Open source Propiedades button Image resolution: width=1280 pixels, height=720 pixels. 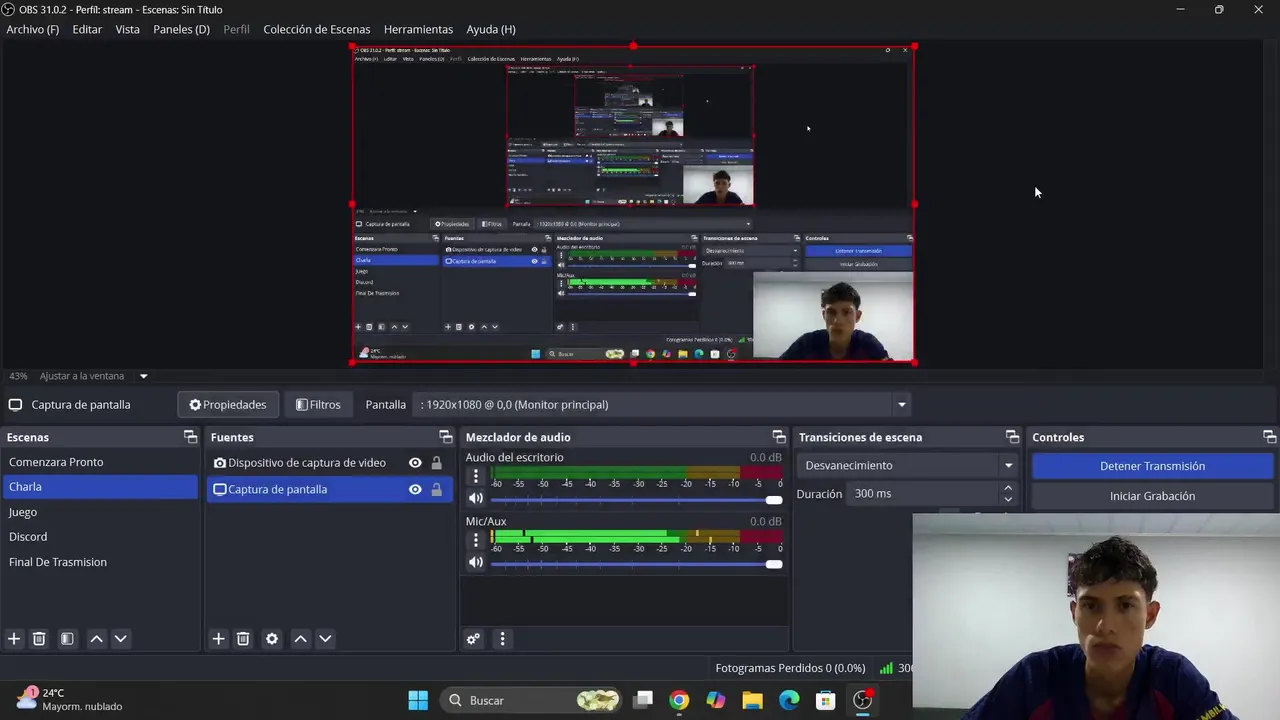point(228,405)
